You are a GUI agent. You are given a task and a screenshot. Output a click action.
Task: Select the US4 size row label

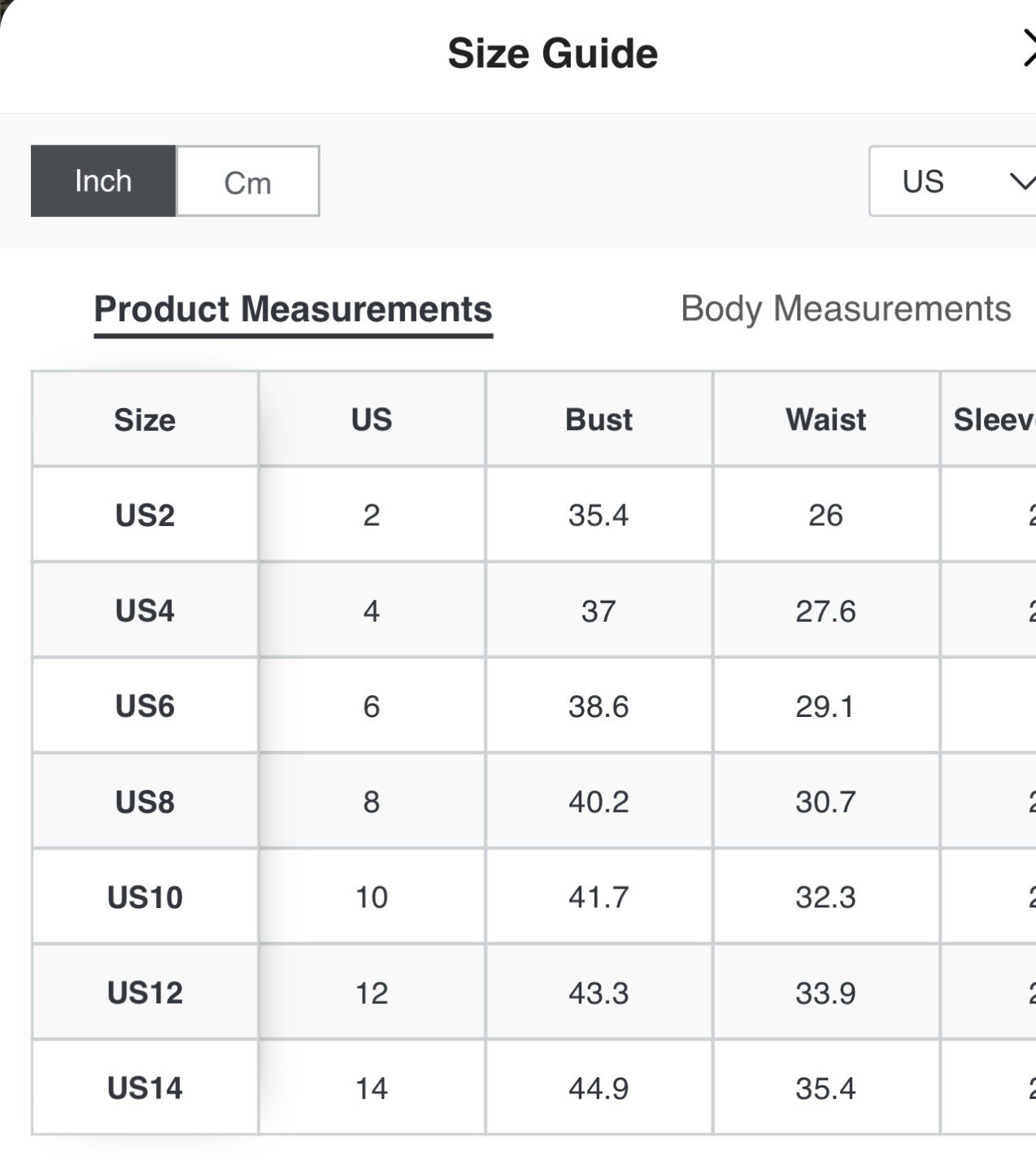point(145,611)
